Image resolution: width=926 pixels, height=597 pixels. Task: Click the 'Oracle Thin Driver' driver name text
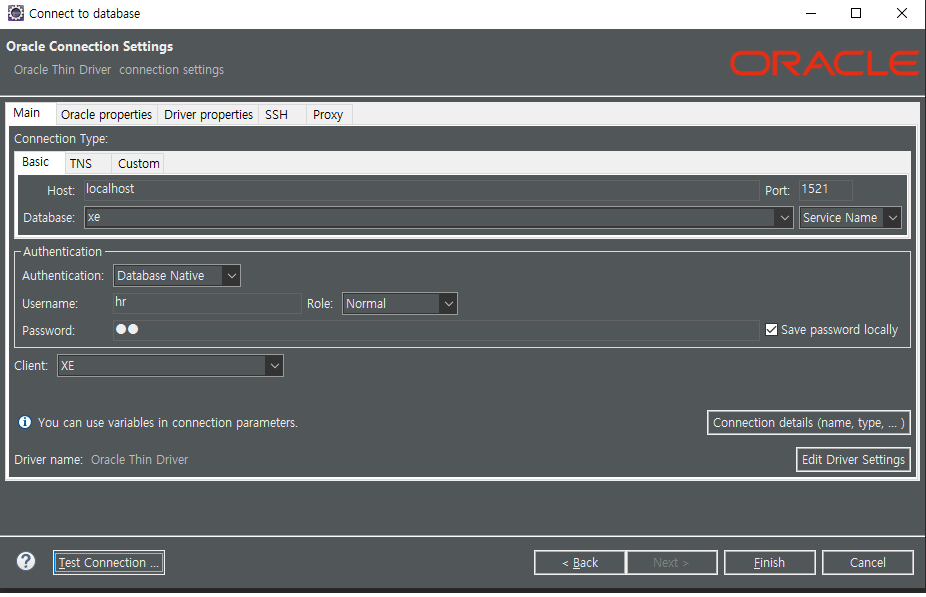(x=139, y=459)
